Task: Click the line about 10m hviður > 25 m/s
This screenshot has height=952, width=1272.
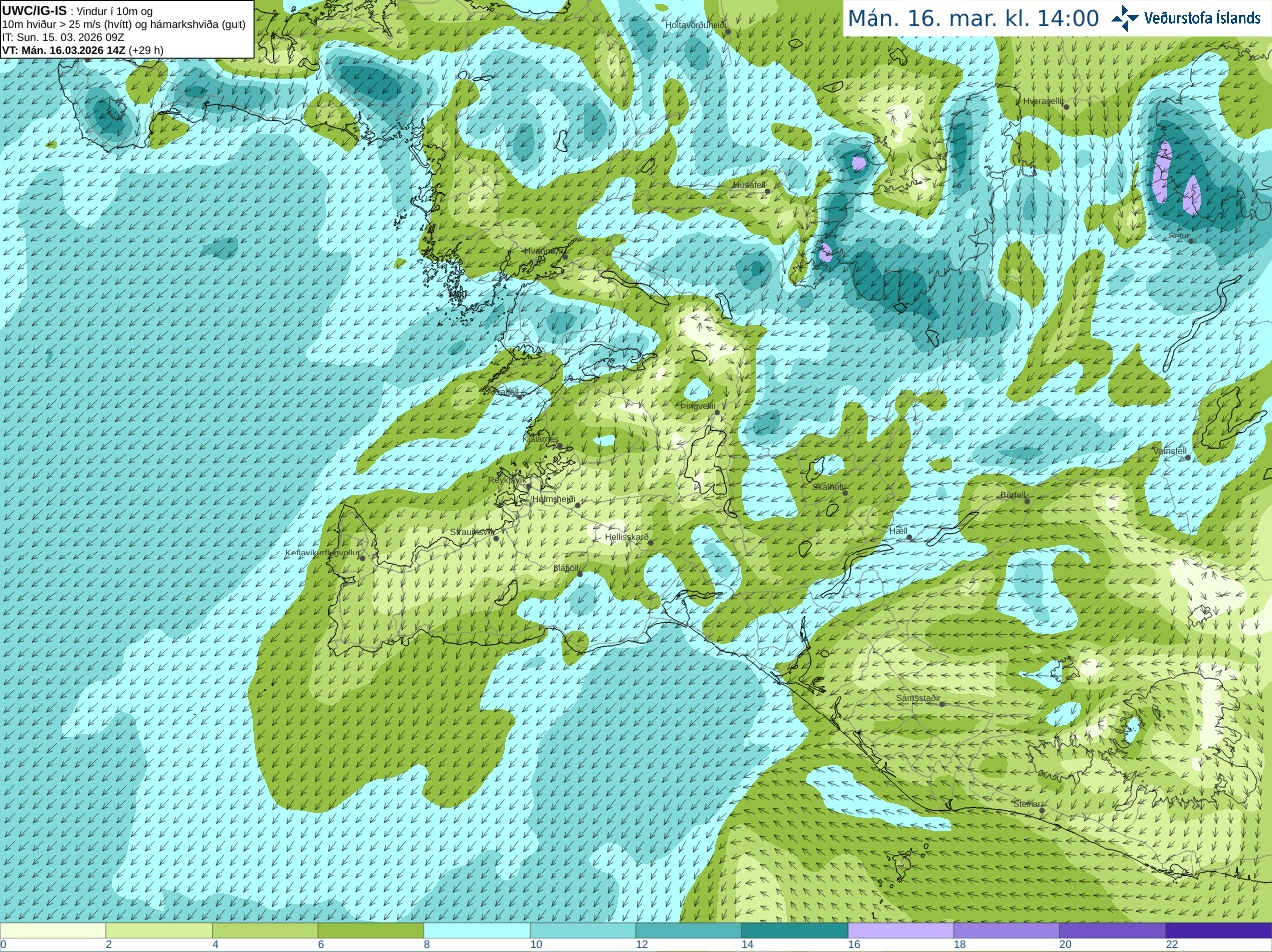Action: (x=124, y=24)
